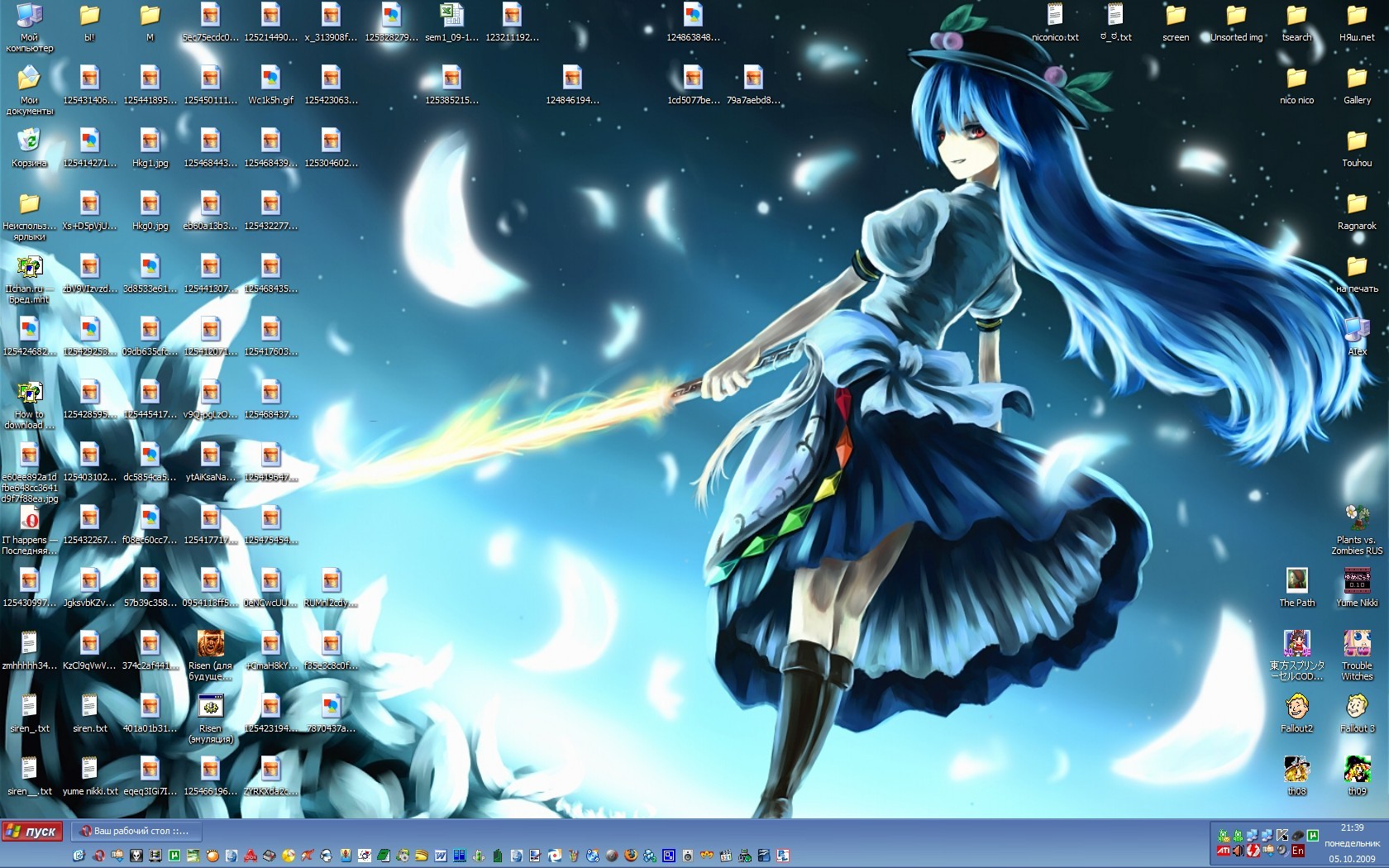This screenshot has width=1389, height=868.
Task: Open the 124863848... image file
Action: pos(693,21)
